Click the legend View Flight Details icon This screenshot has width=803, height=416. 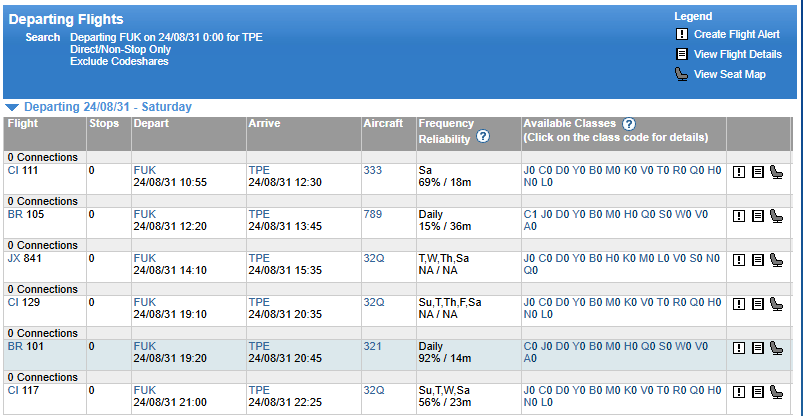(x=682, y=54)
